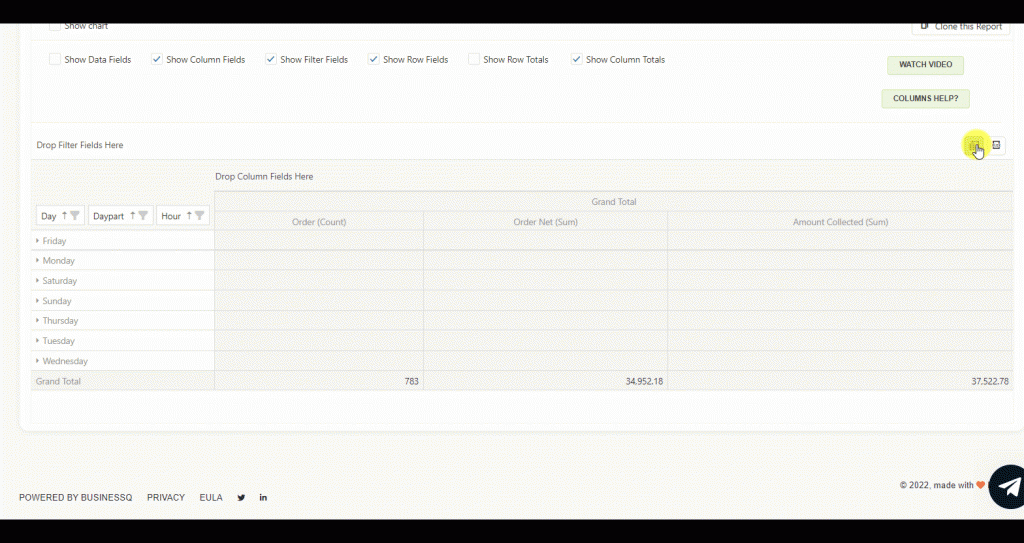Expand the Saturday row
Viewport: 1024px width, 543px height.
(x=37, y=280)
